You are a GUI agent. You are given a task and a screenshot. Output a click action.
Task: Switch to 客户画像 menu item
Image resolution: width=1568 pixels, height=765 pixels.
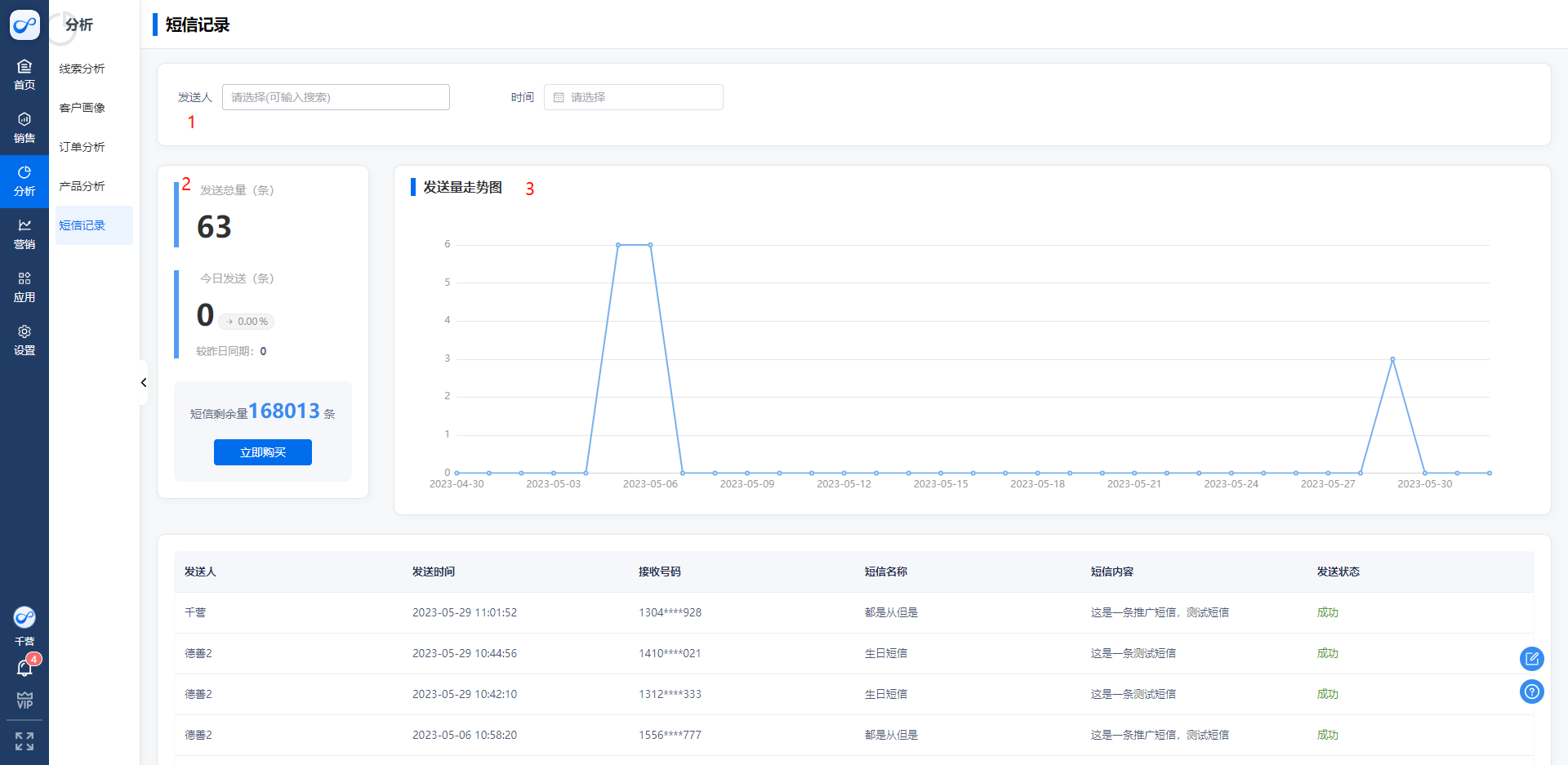pos(82,108)
